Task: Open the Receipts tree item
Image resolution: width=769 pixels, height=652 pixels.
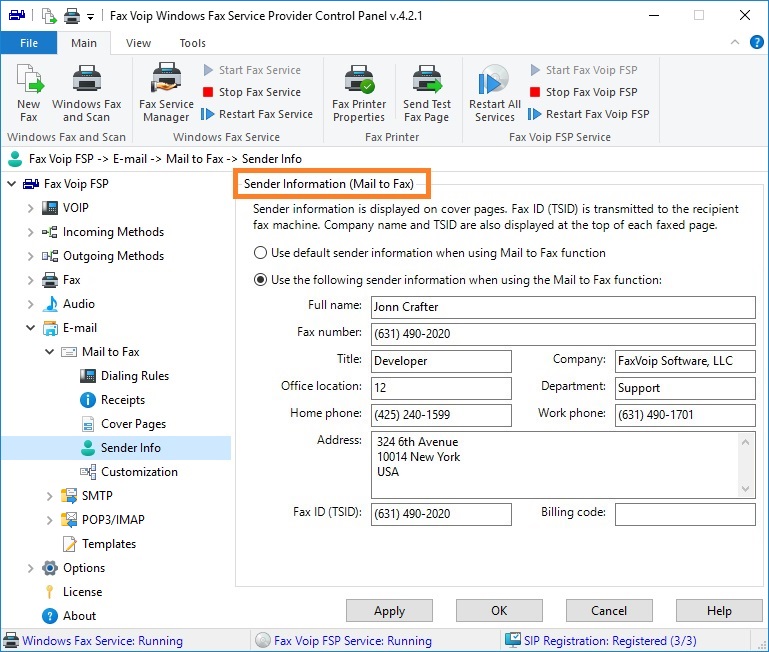Action: (113, 400)
